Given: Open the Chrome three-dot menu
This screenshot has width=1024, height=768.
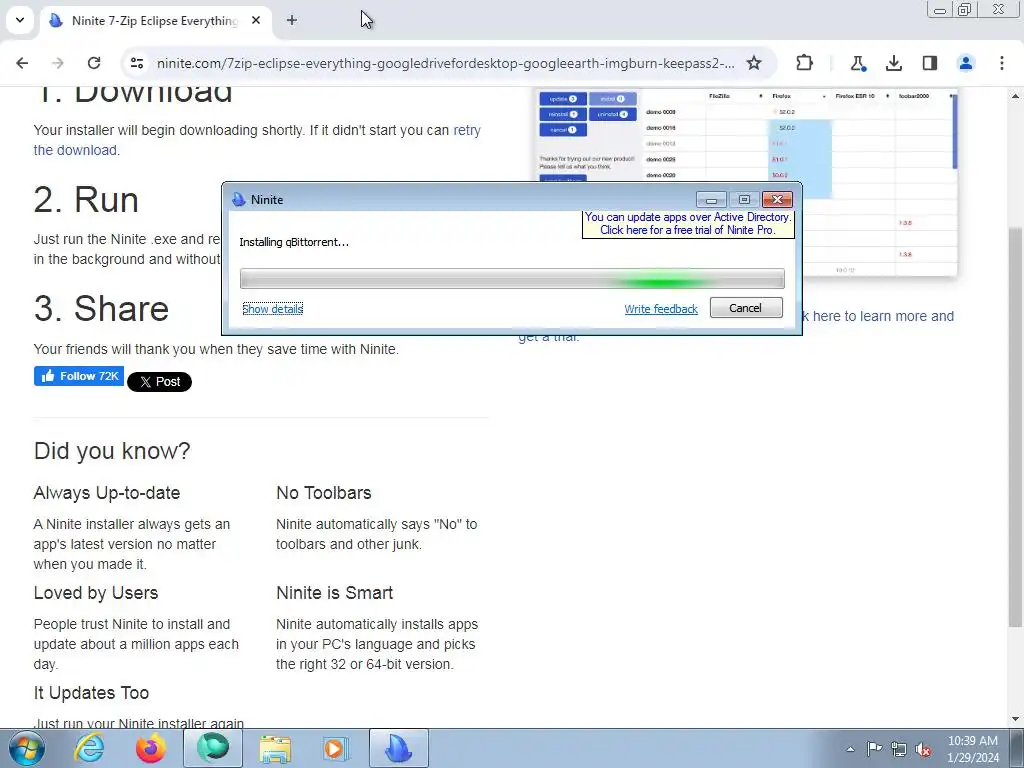Looking at the screenshot, I should coord(1001,63).
